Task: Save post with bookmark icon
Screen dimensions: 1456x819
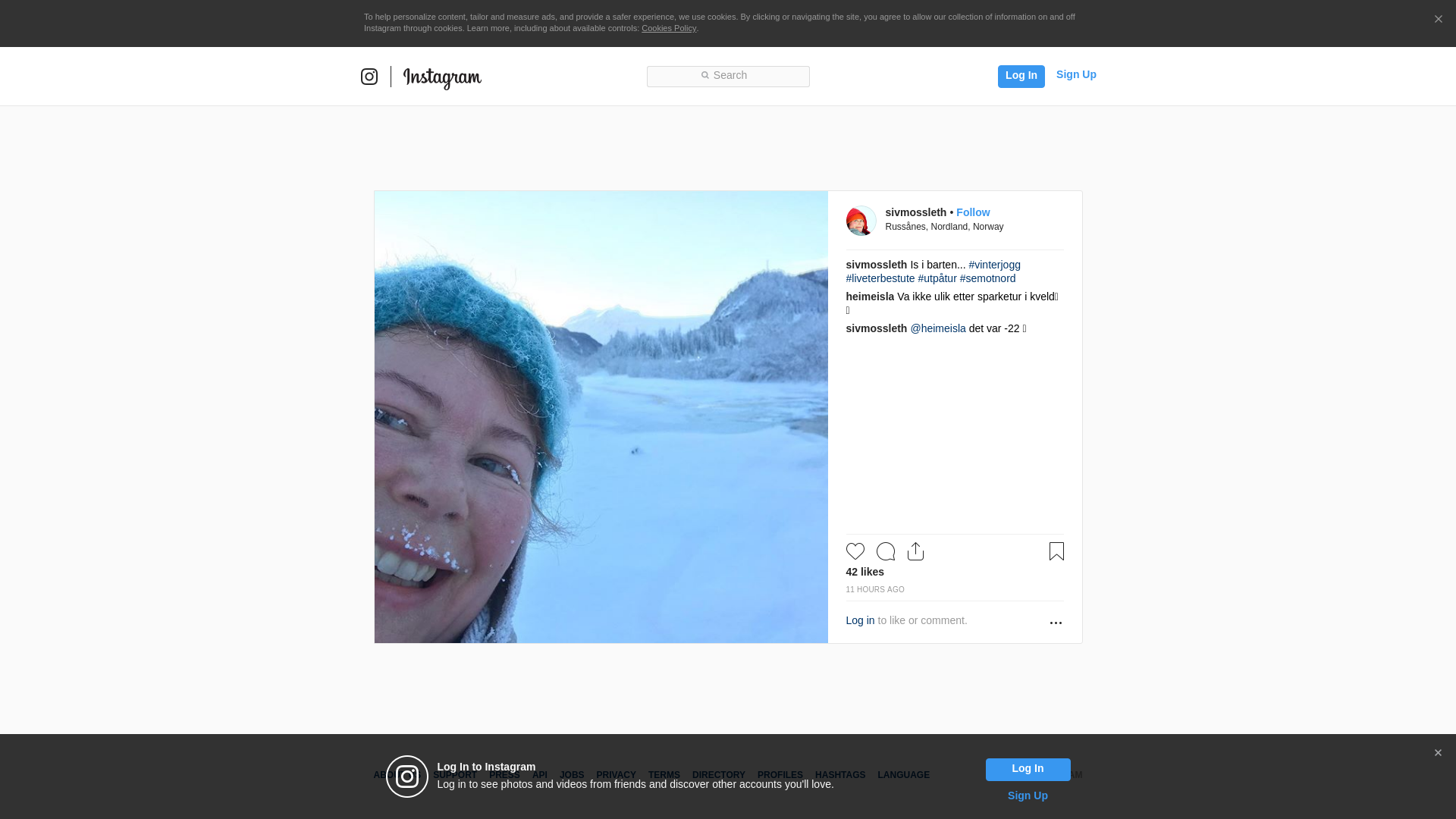Action: pos(1056,551)
